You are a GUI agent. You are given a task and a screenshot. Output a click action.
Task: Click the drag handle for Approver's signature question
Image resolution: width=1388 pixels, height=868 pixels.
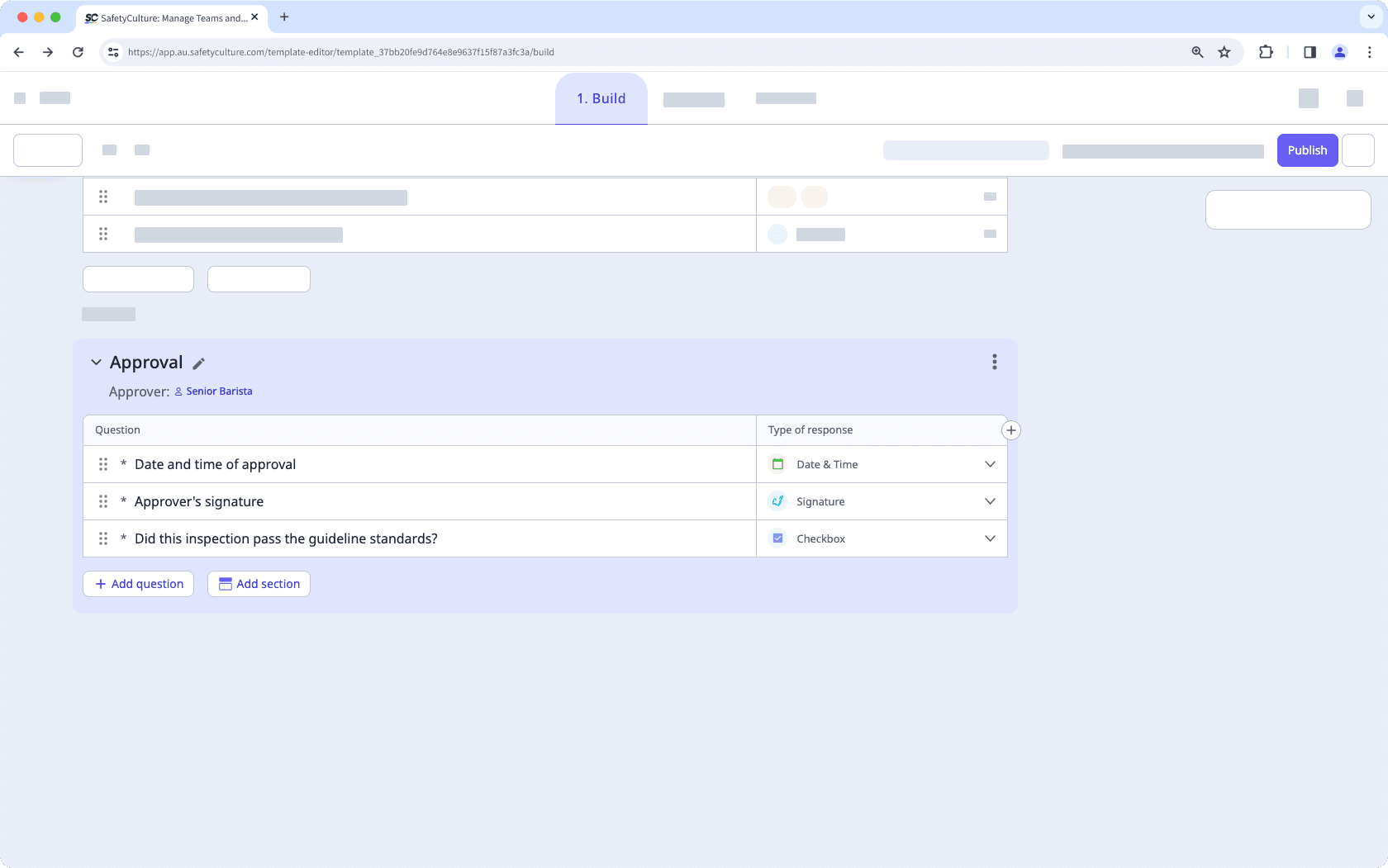pyautogui.click(x=103, y=501)
